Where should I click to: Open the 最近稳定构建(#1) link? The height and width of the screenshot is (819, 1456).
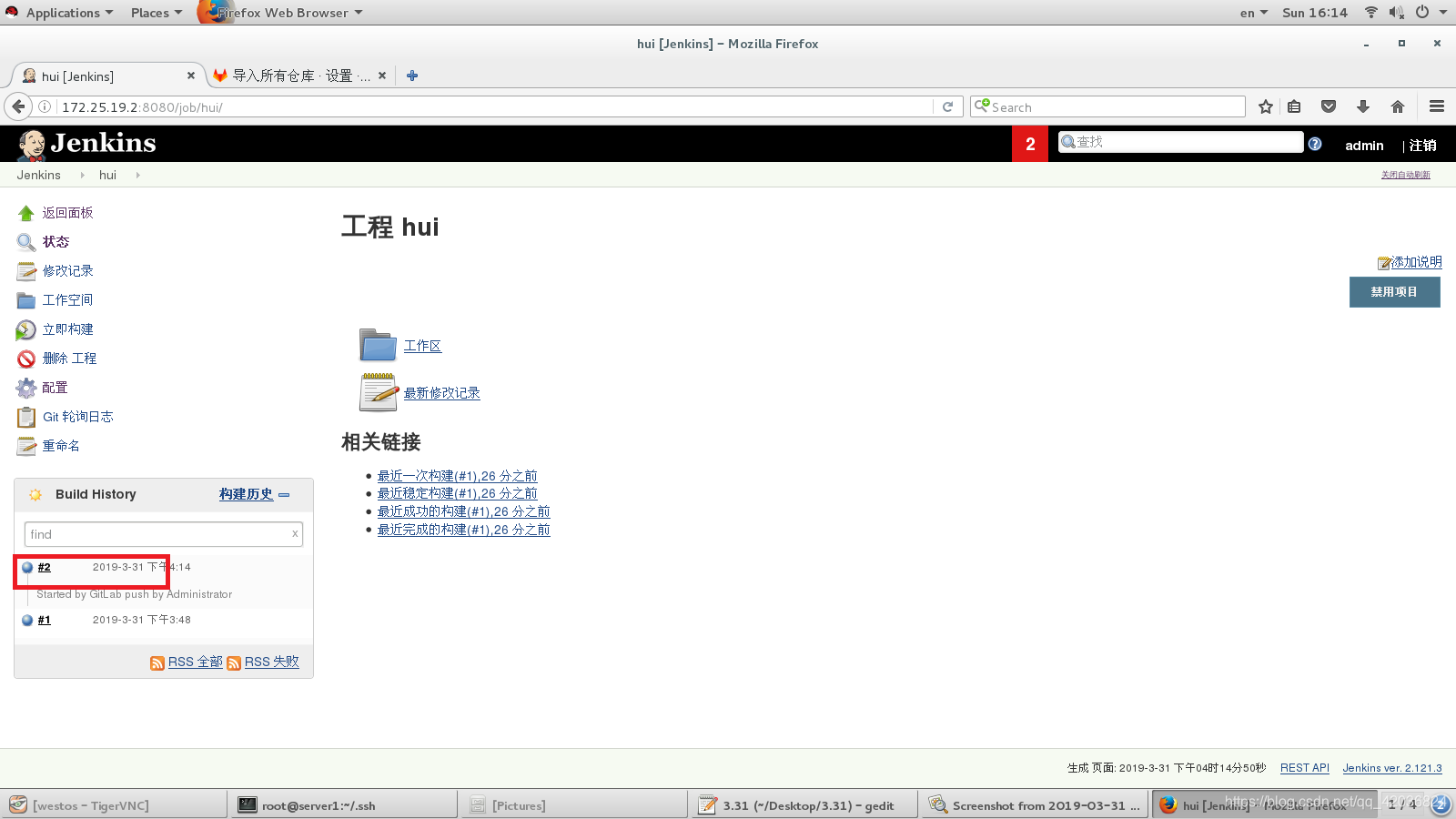[457, 493]
